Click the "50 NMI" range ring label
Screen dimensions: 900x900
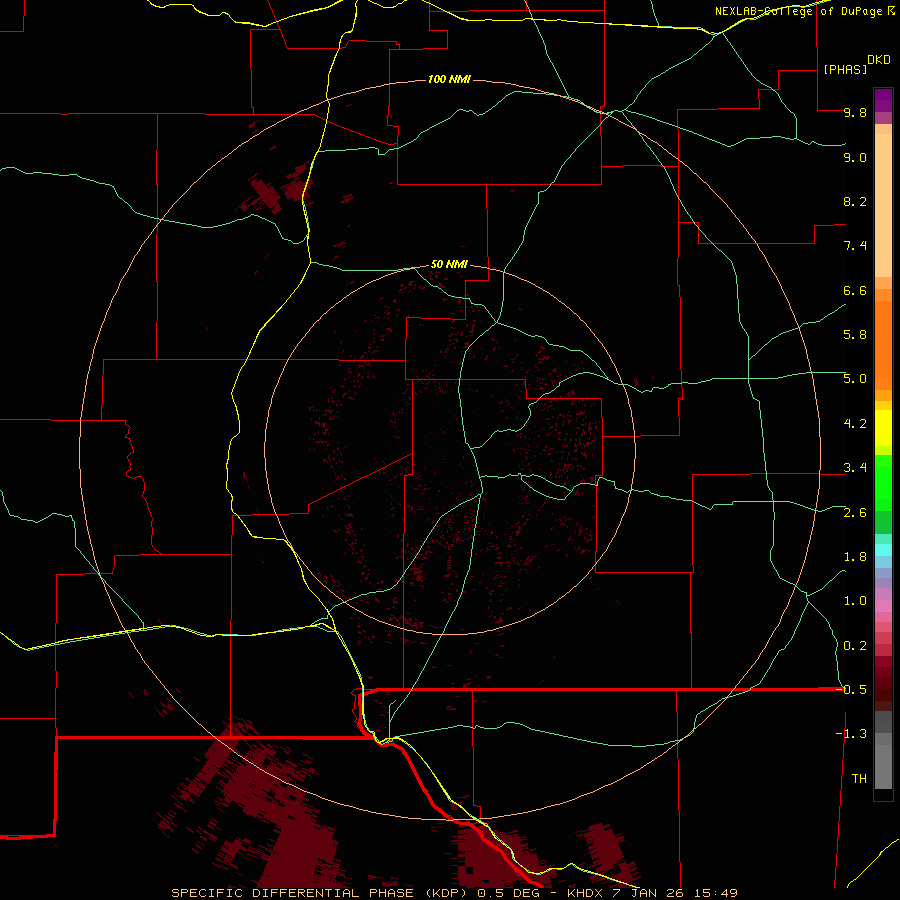coord(449,264)
